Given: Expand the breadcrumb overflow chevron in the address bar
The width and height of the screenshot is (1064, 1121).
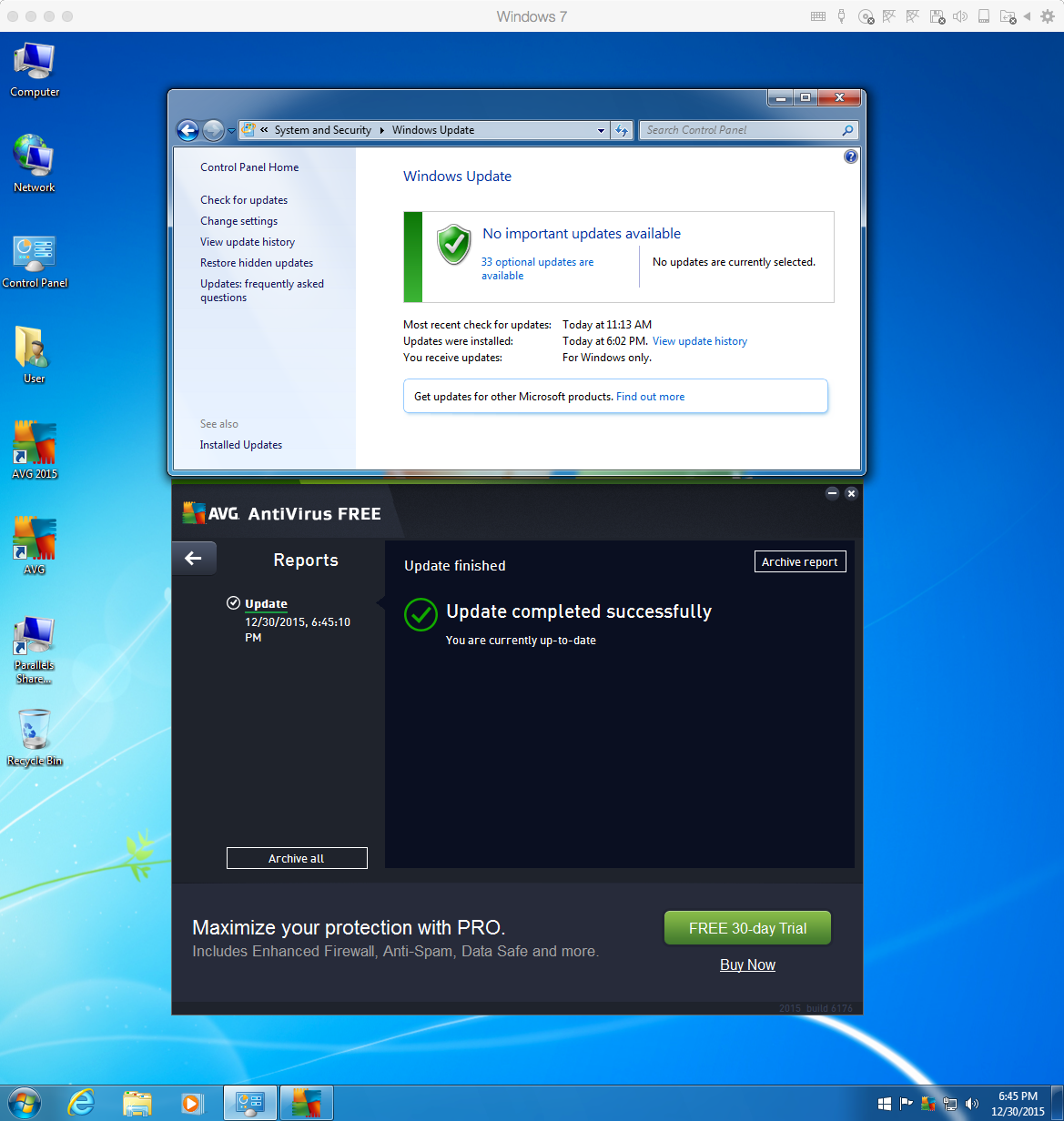Looking at the screenshot, I should pos(265,130).
